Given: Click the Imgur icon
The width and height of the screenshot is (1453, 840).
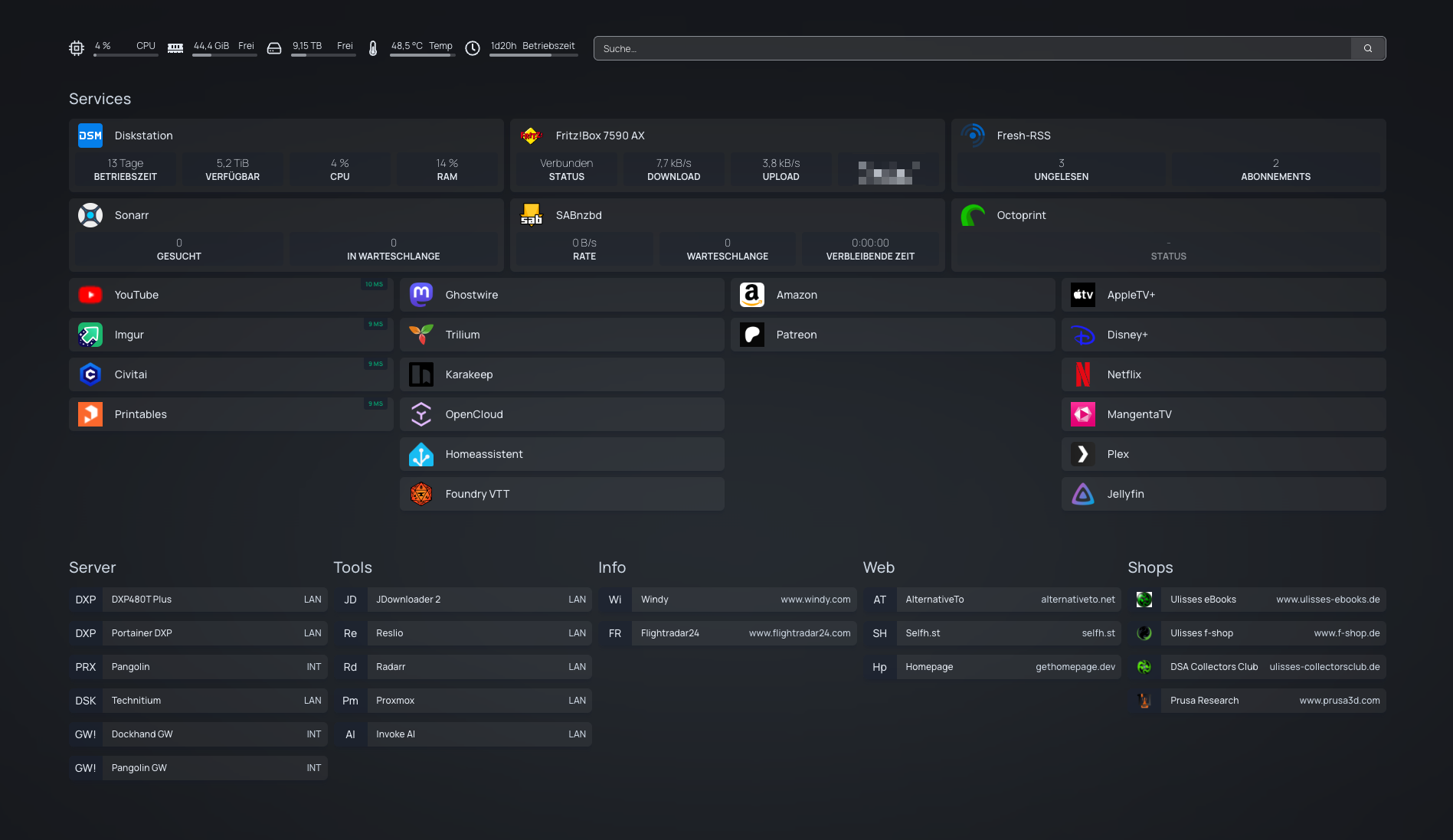Looking at the screenshot, I should click(x=90, y=335).
